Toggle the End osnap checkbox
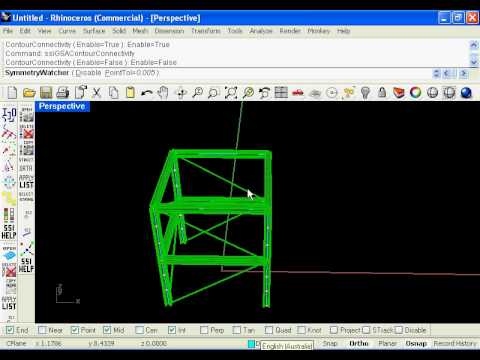Screen dimensions: 480x360 point(10,330)
